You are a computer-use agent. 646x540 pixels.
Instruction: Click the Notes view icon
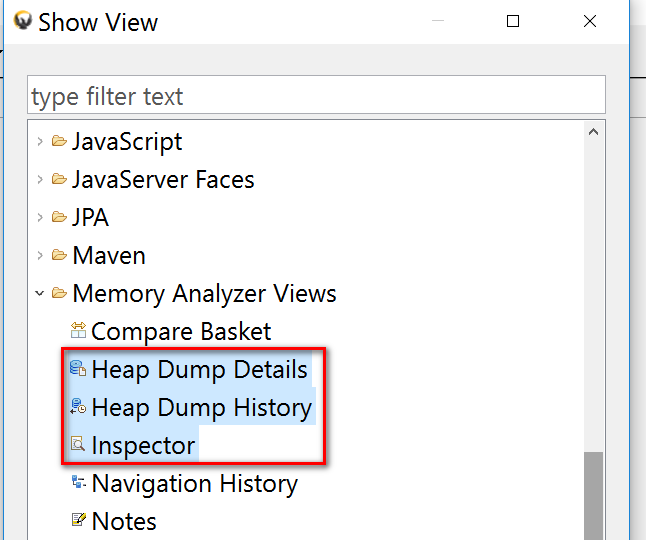[x=79, y=521]
